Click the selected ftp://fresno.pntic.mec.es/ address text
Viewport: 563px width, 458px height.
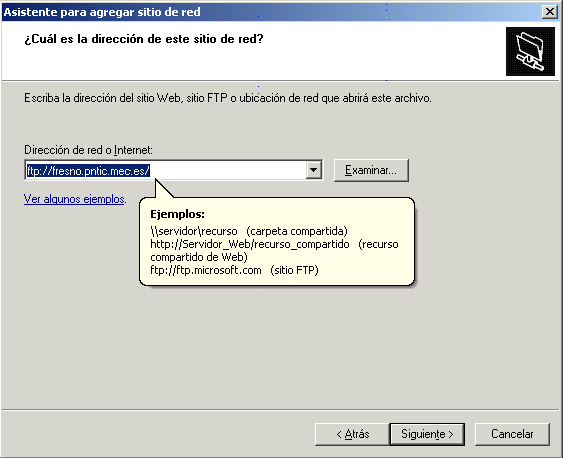(88, 170)
